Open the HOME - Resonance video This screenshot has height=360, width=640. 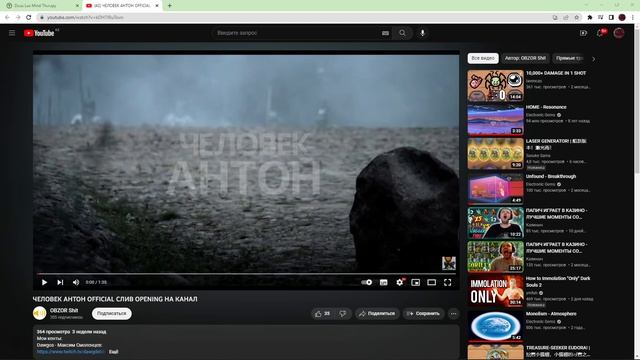(x=496, y=119)
